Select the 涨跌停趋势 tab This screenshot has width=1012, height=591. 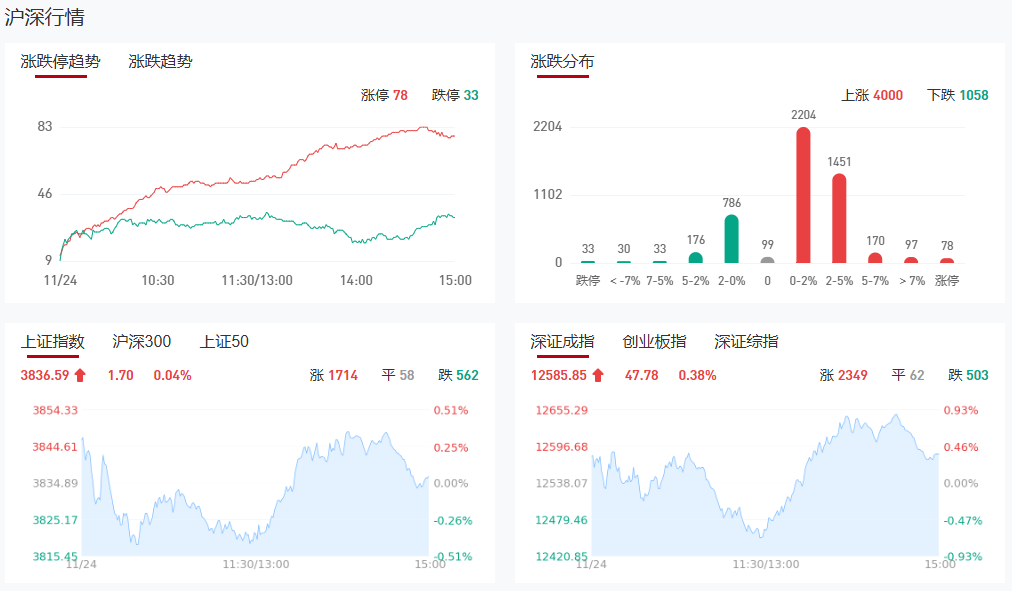[x=60, y=61]
